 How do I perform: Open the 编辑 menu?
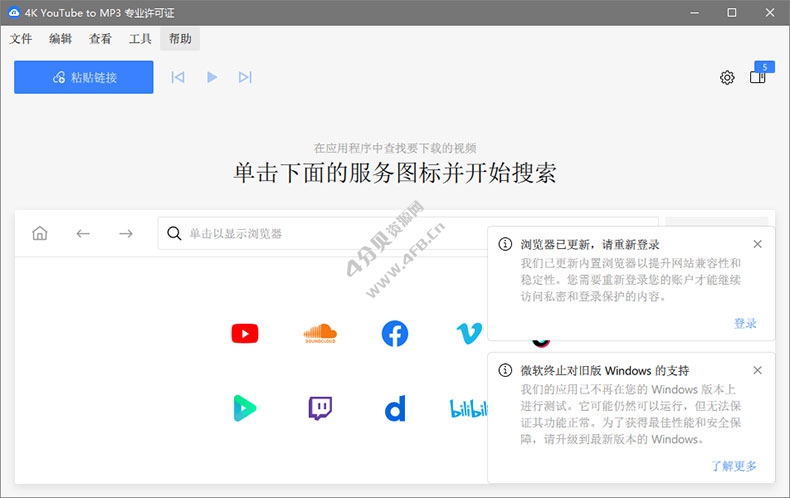[x=60, y=39]
